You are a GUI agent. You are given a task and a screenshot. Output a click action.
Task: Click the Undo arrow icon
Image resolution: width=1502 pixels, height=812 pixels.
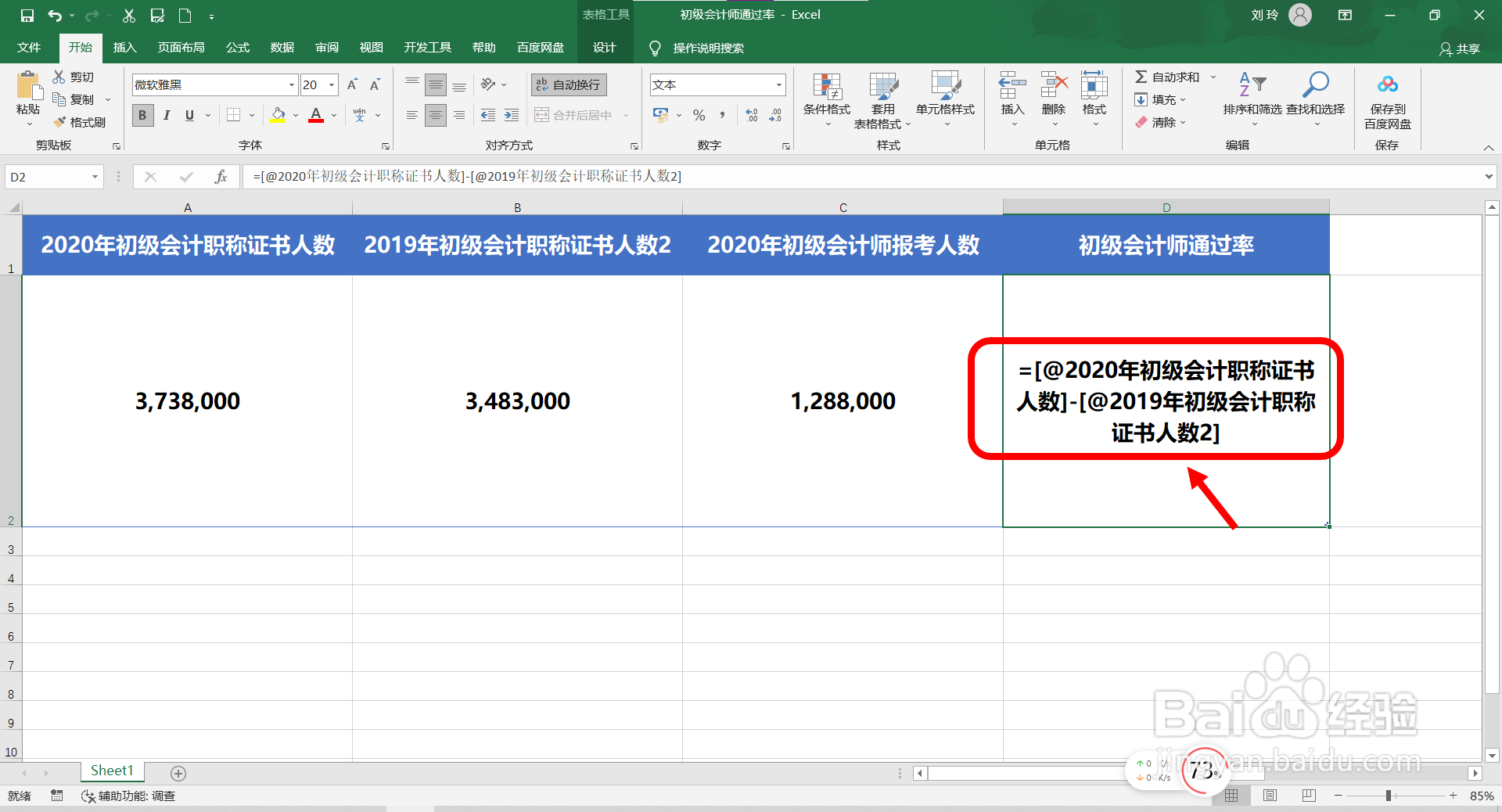point(55,15)
